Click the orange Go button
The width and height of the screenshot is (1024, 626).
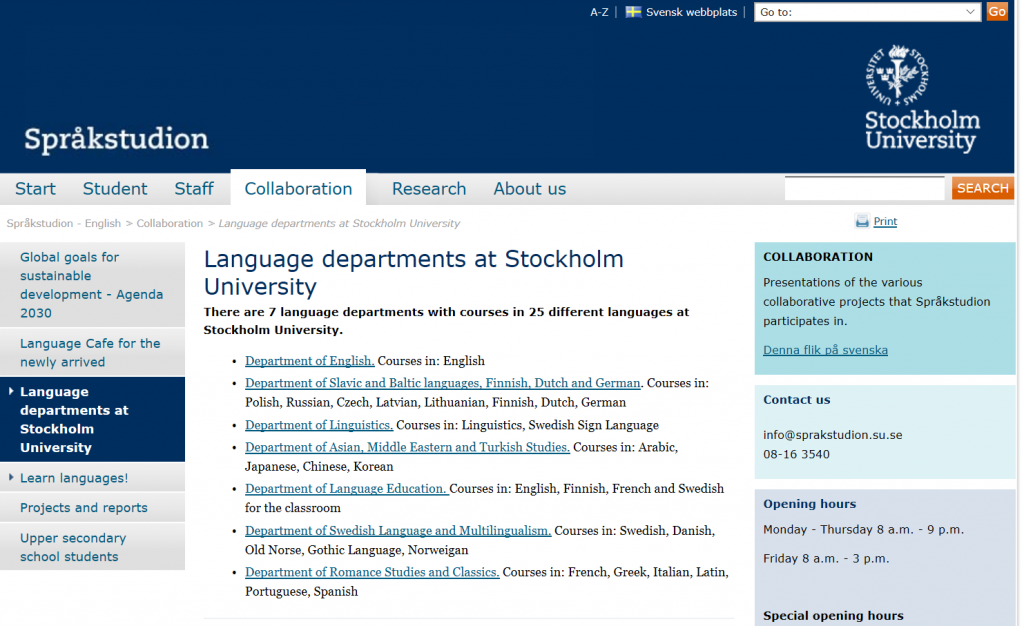tap(997, 12)
